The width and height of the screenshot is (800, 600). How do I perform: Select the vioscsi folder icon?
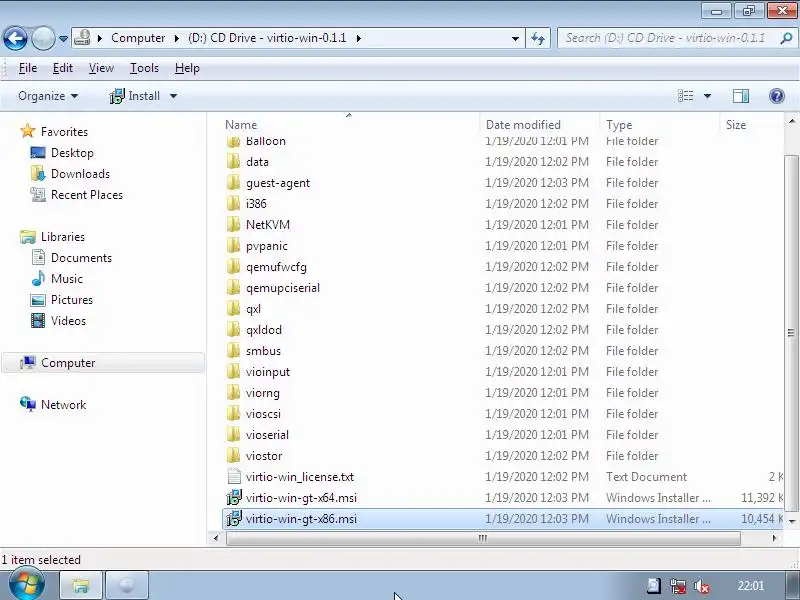tap(234, 414)
